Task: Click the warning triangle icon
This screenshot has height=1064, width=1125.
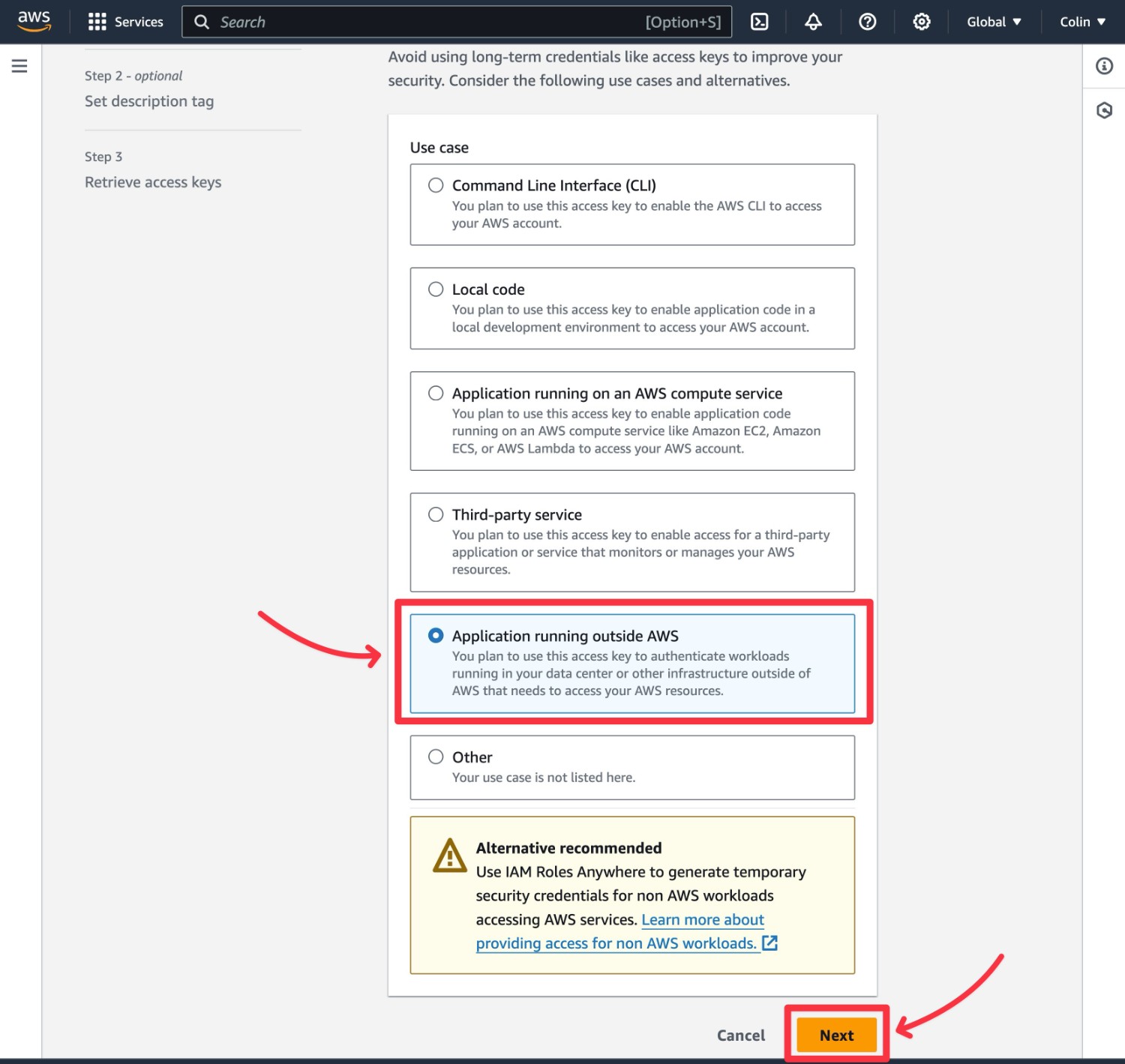Action: pos(450,856)
